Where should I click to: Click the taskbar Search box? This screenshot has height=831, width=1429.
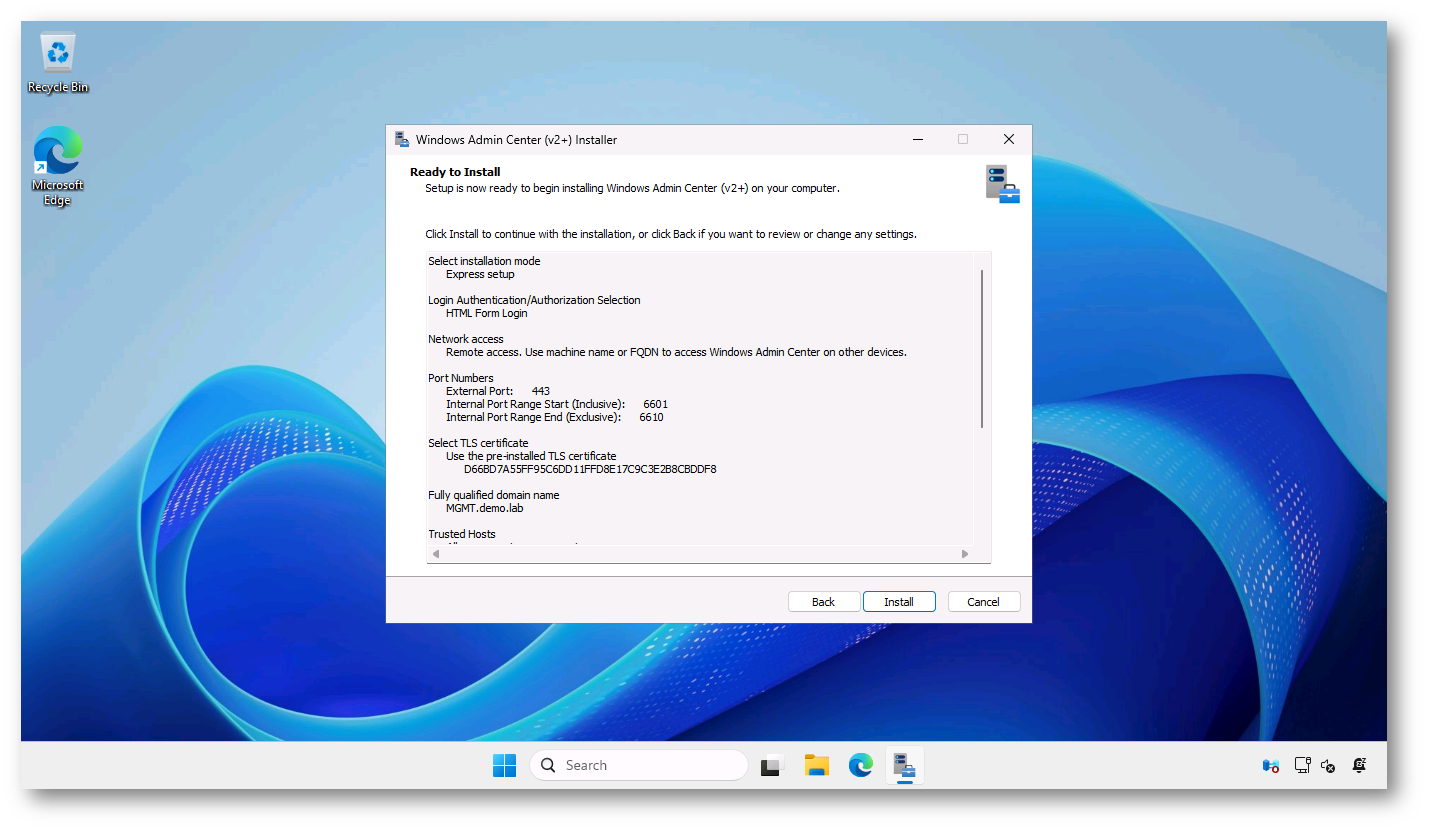639,766
